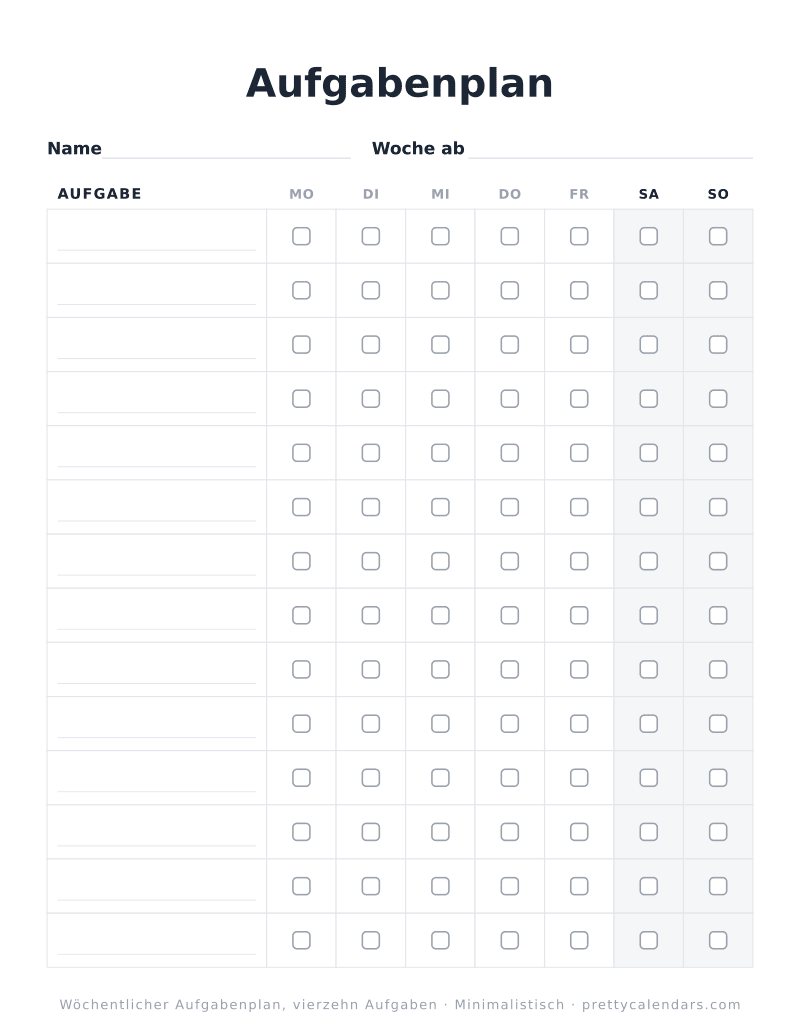
Task: Select the AUFGABE column header
Action: (x=100, y=194)
